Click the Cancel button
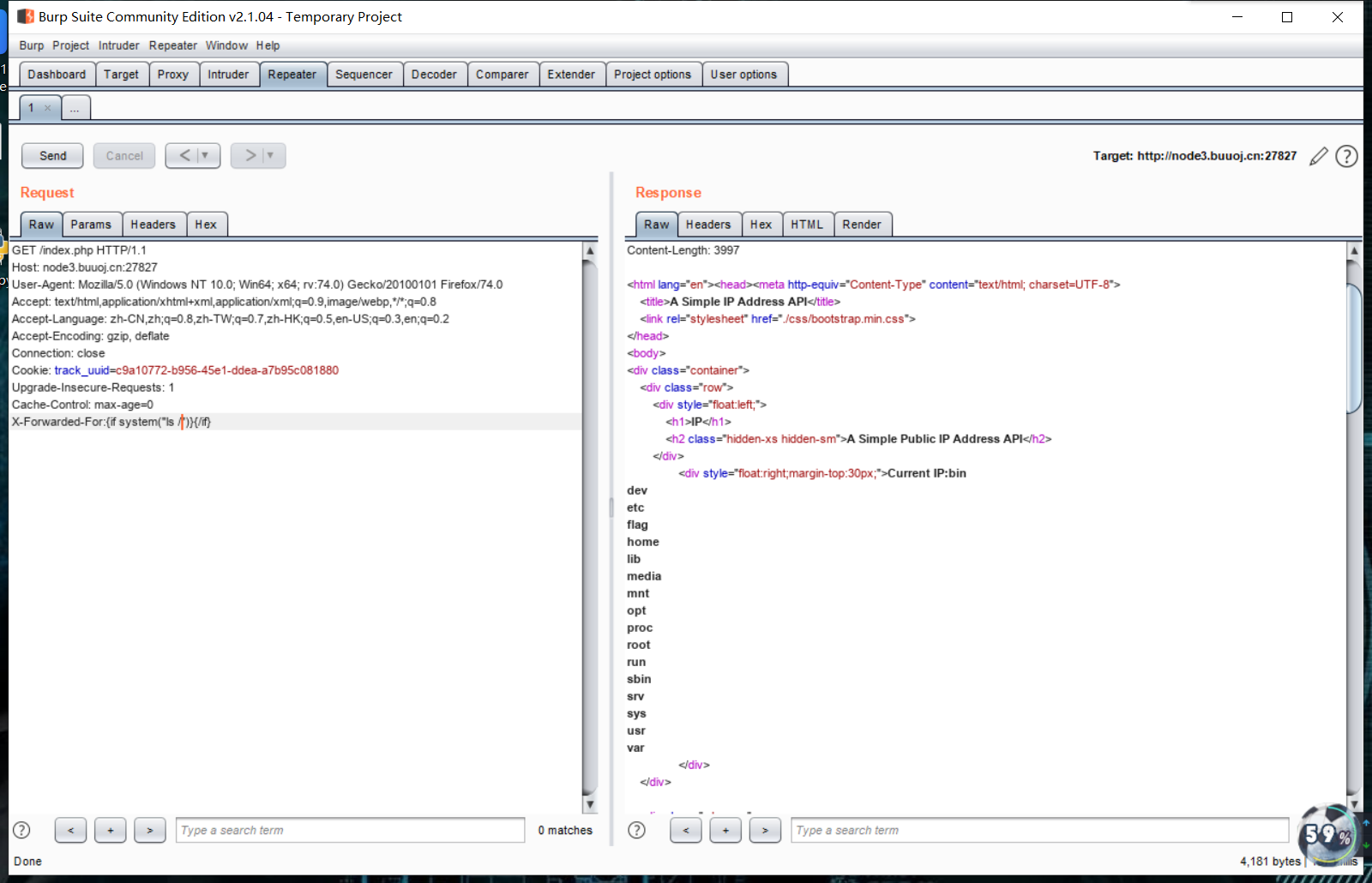Screen dimensions: 1372x883 click(x=124, y=155)
